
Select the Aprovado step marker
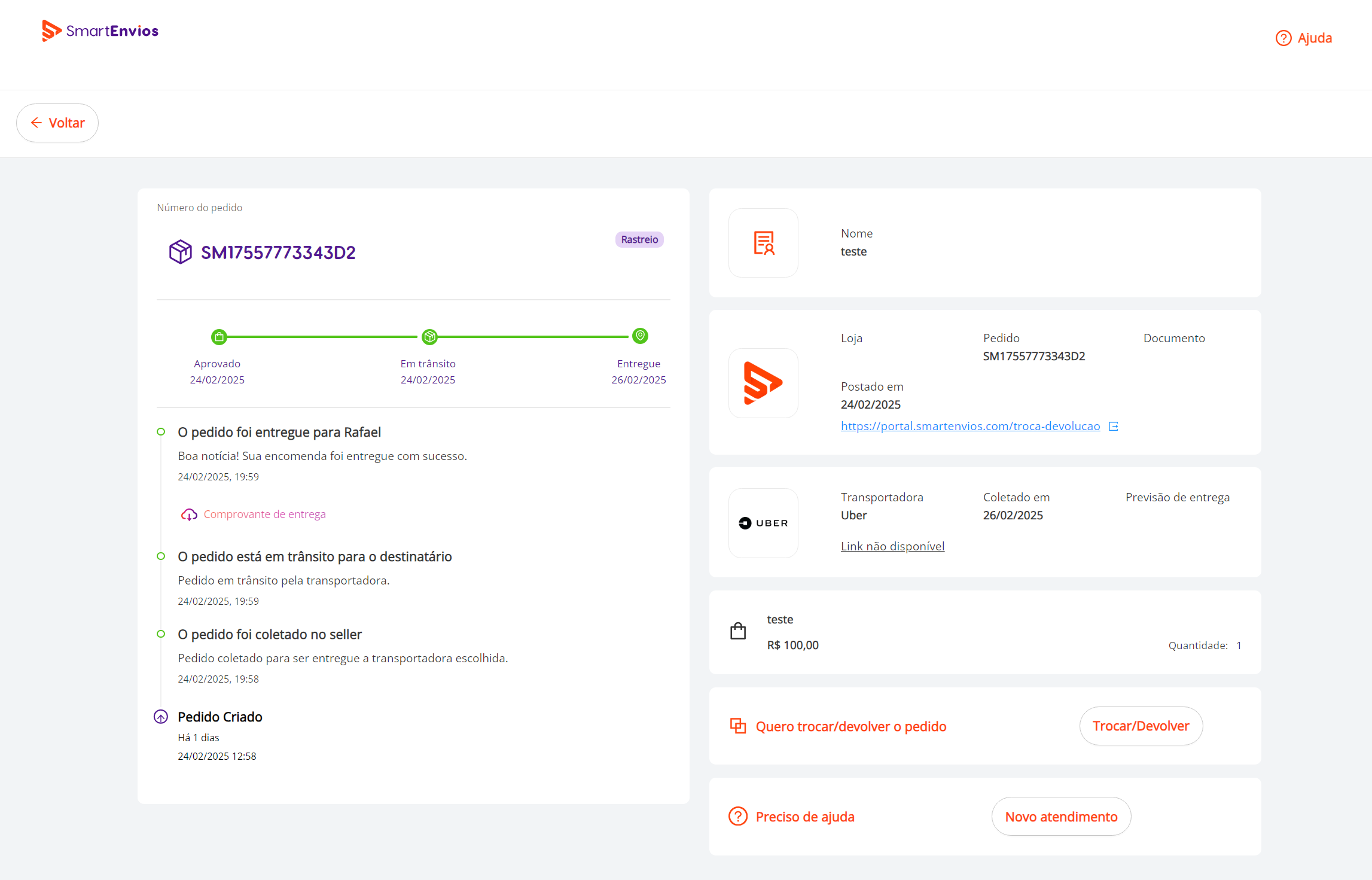219,337
